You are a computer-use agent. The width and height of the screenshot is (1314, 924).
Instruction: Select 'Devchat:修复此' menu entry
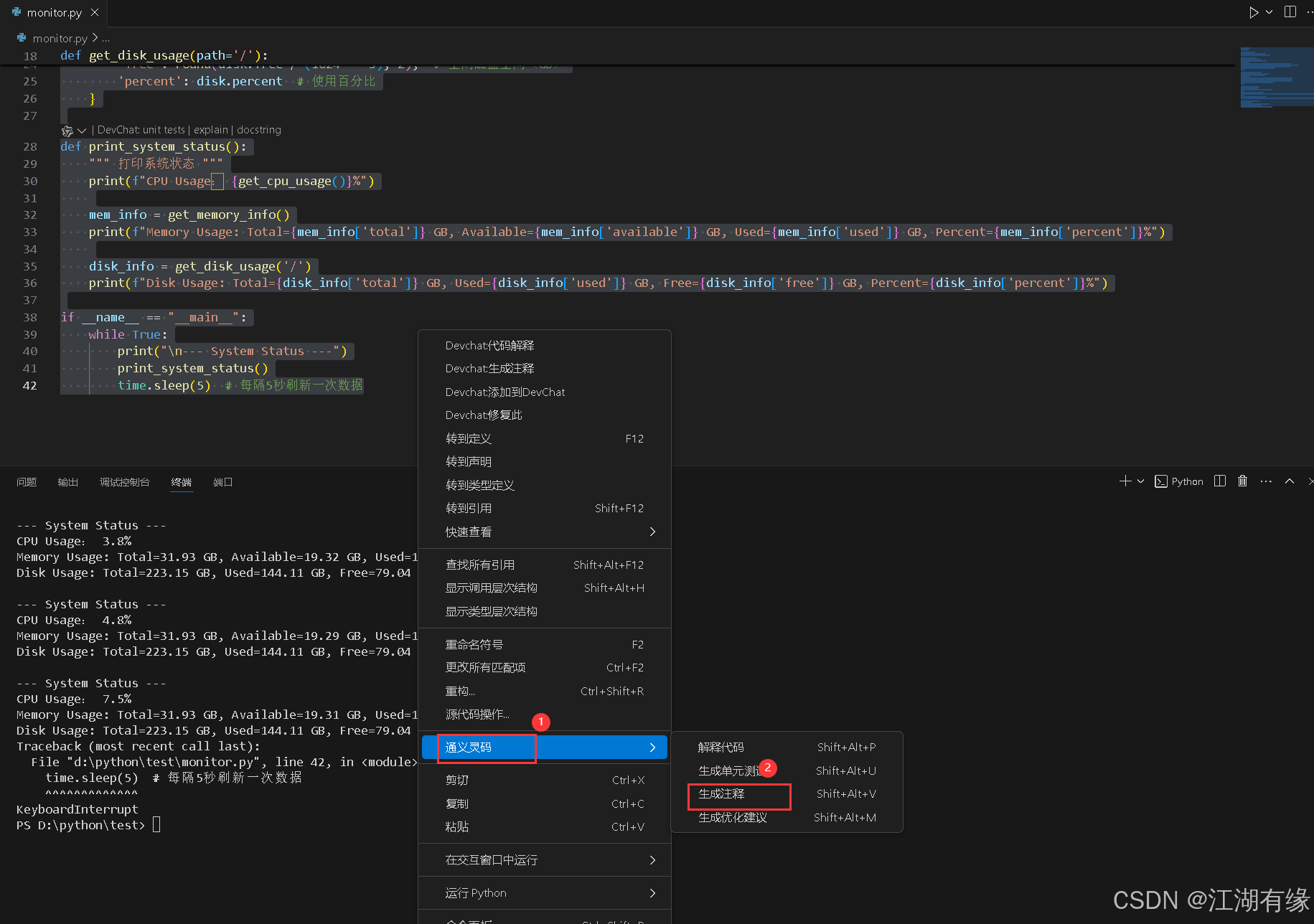(545, 415)
